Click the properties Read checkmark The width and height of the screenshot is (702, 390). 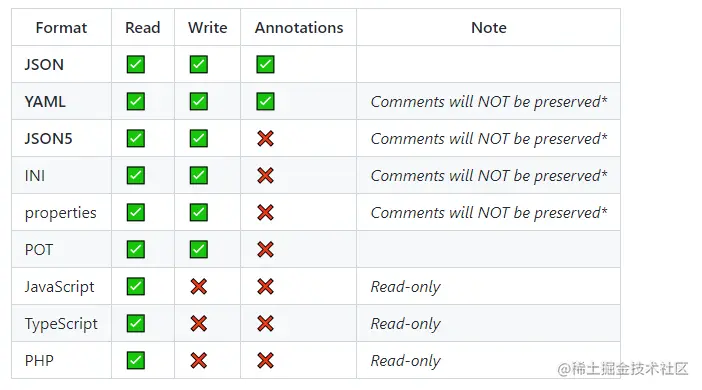point(136,212)
